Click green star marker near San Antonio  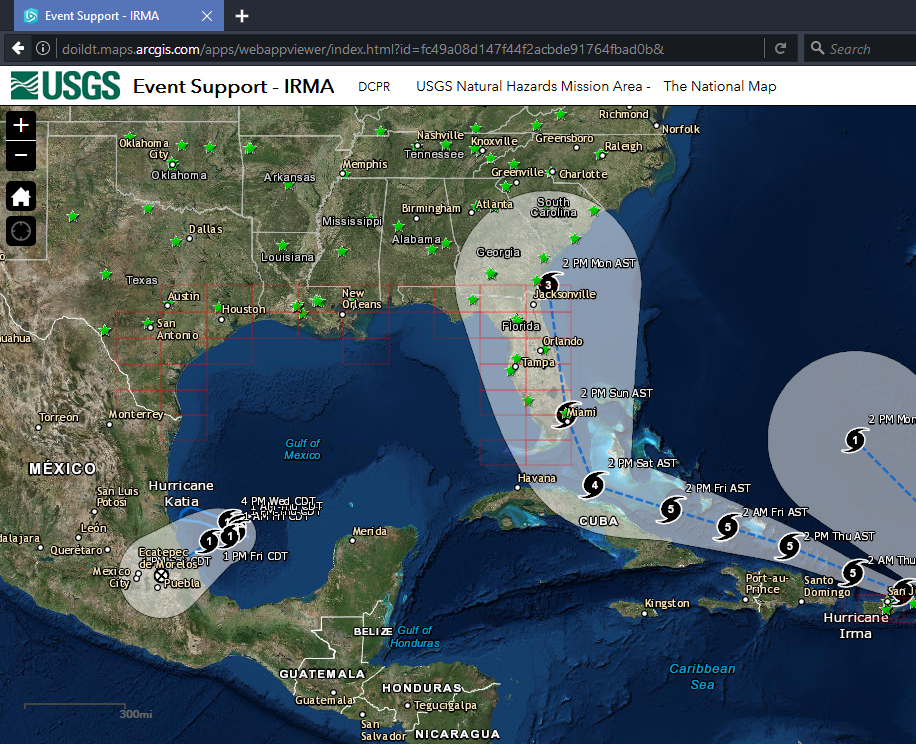148,322
